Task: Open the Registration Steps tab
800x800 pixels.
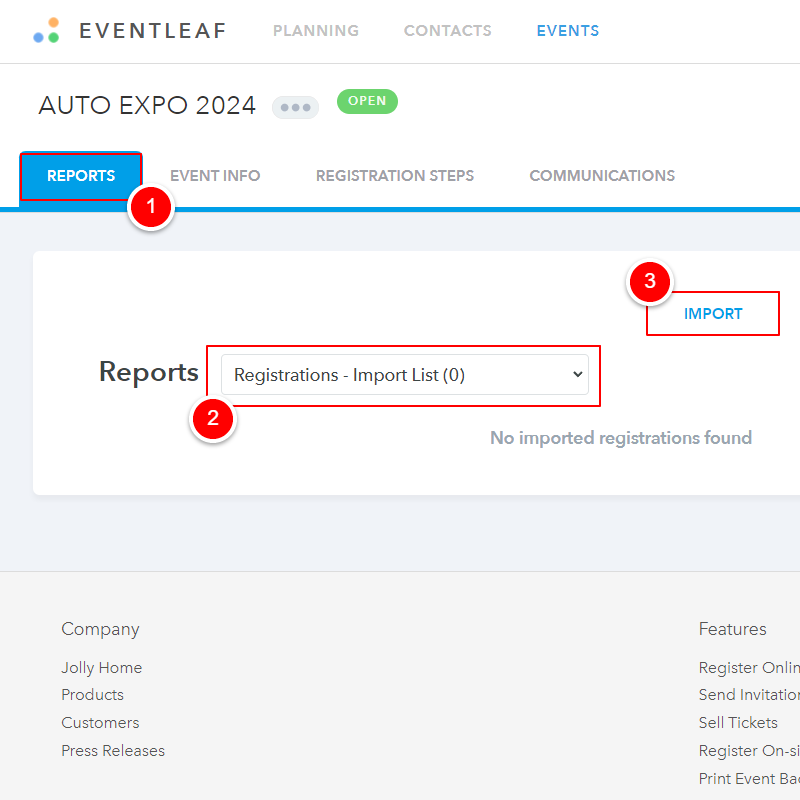Action: [394, 176]
